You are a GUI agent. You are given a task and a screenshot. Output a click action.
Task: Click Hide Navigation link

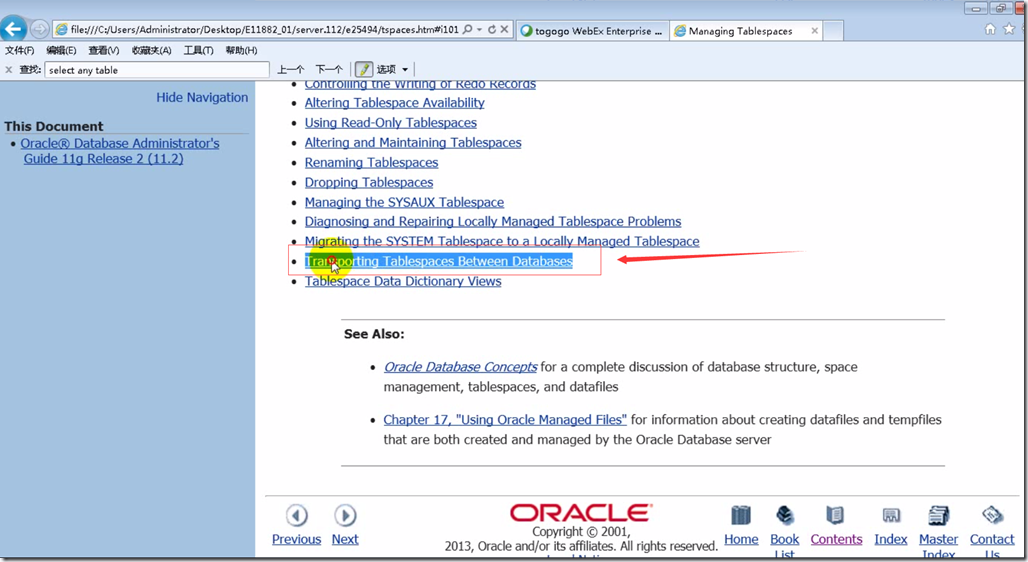[202, 97]
